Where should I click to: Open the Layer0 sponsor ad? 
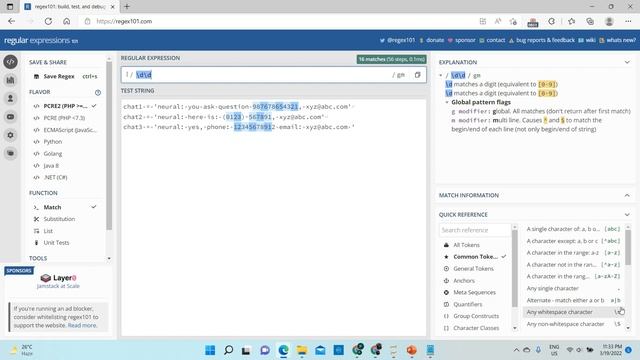pyautogui.click(x=58, y=281)
